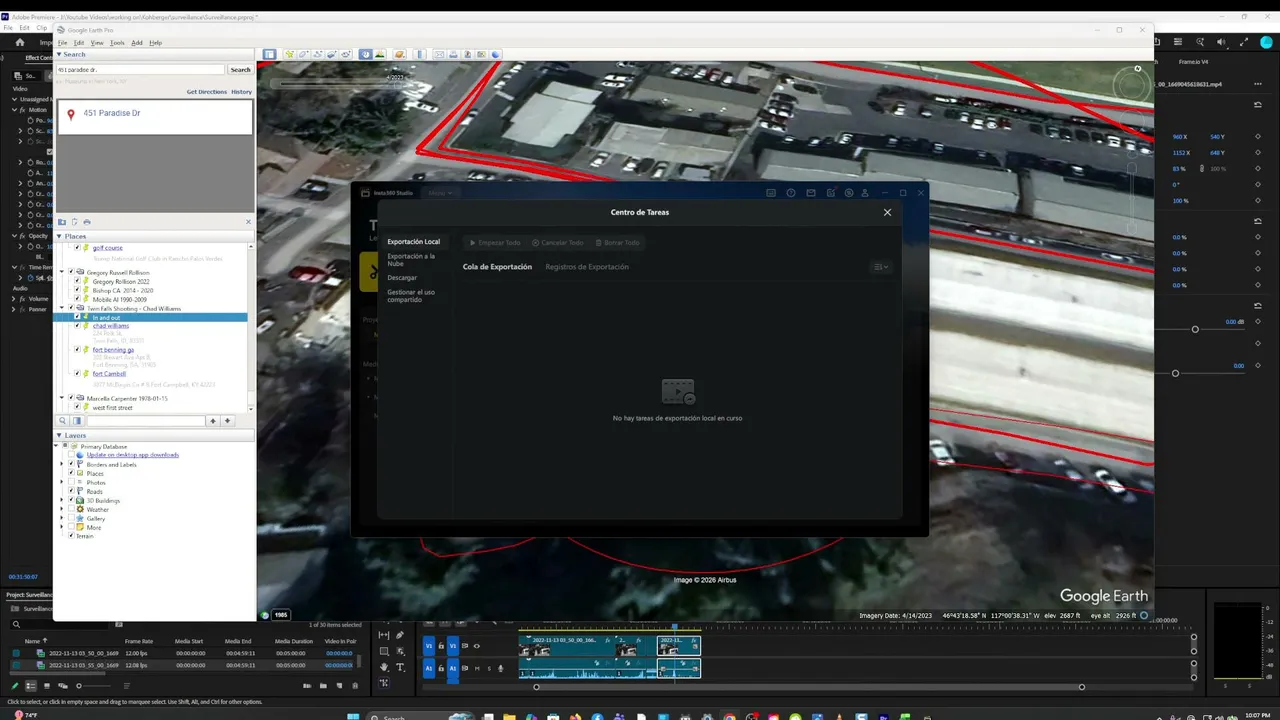Click the Search button
Viewport: 1280px width, 720px height.
(240, 70)
